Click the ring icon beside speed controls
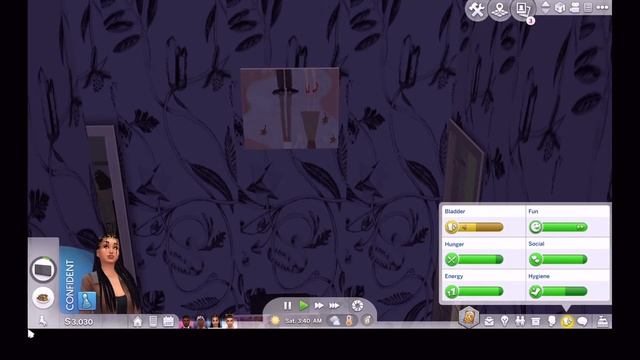640x360 pixels. 357,305
